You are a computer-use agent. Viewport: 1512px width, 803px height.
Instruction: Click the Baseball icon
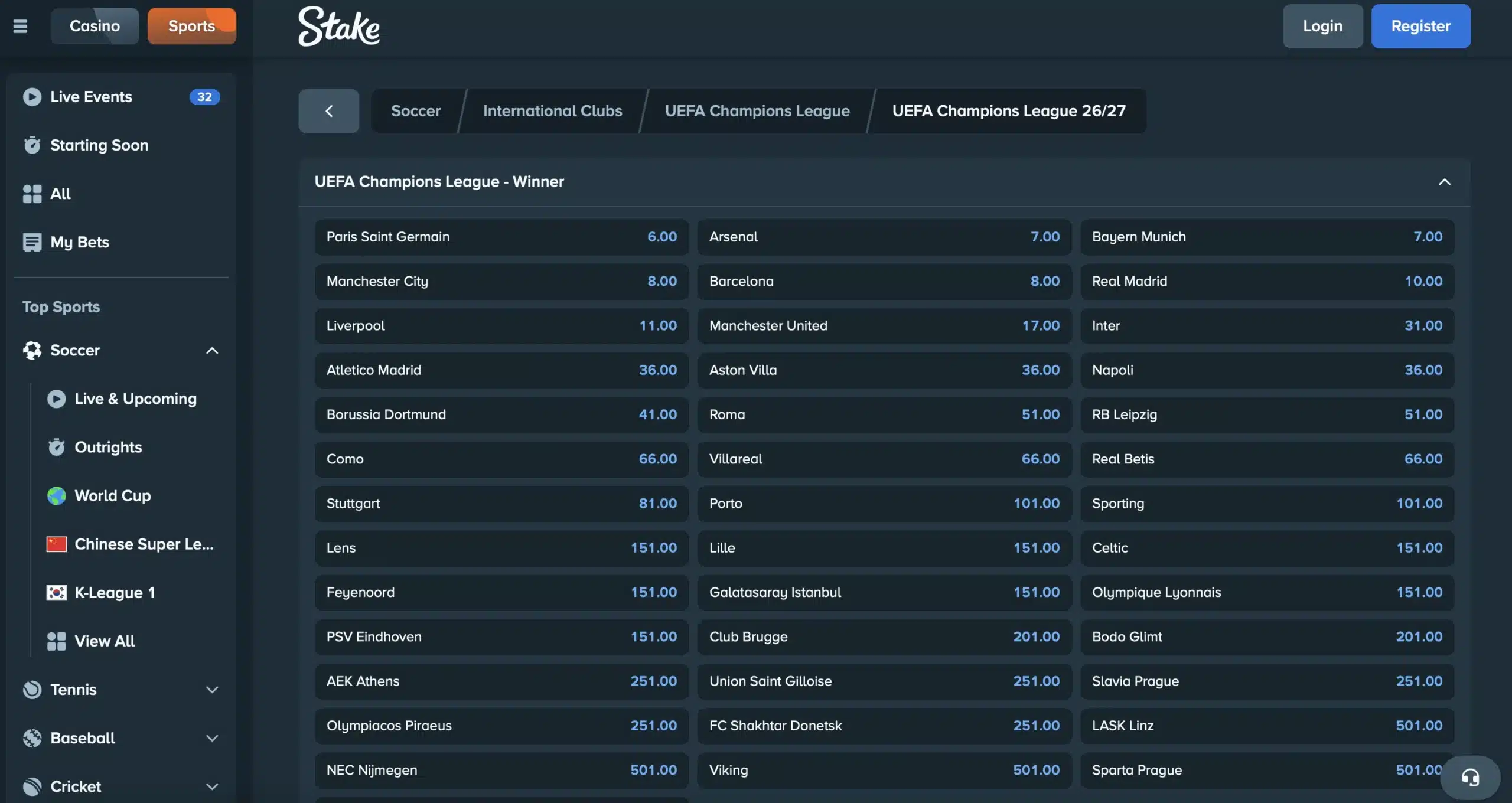[x=32, y=738]
